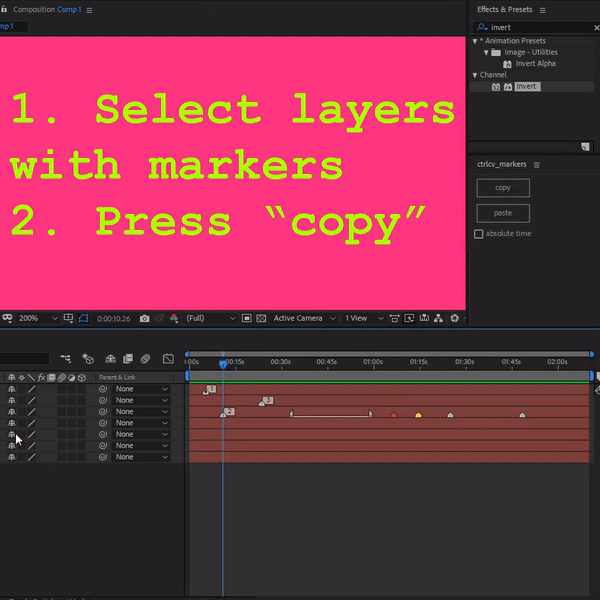Open the Effects & Presets panel menu
Viewport: 600px width, 600px height.
[x=543, y=10]
